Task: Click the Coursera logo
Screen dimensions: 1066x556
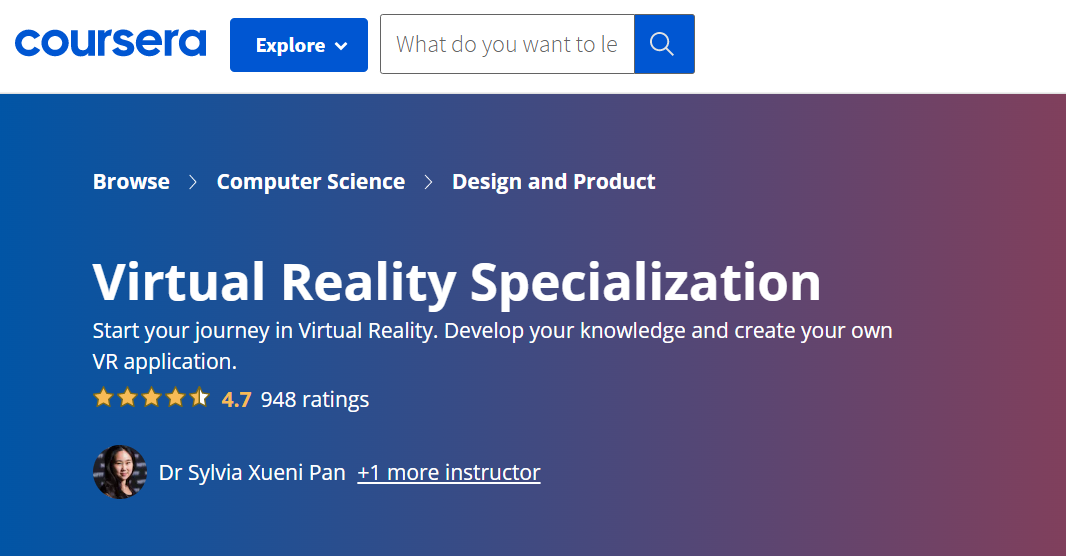Action: [x=110, y=44]
